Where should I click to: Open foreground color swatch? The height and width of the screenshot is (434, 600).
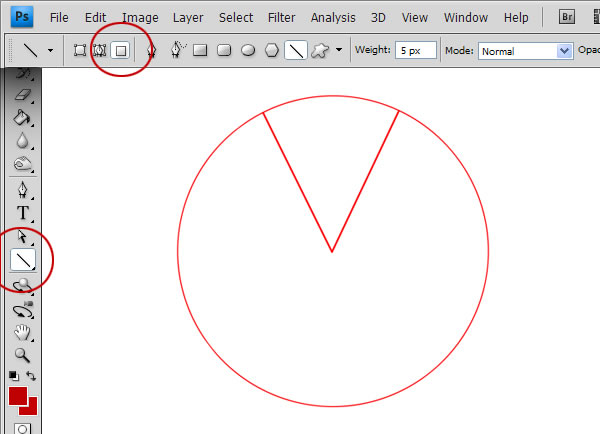(18, 396)
